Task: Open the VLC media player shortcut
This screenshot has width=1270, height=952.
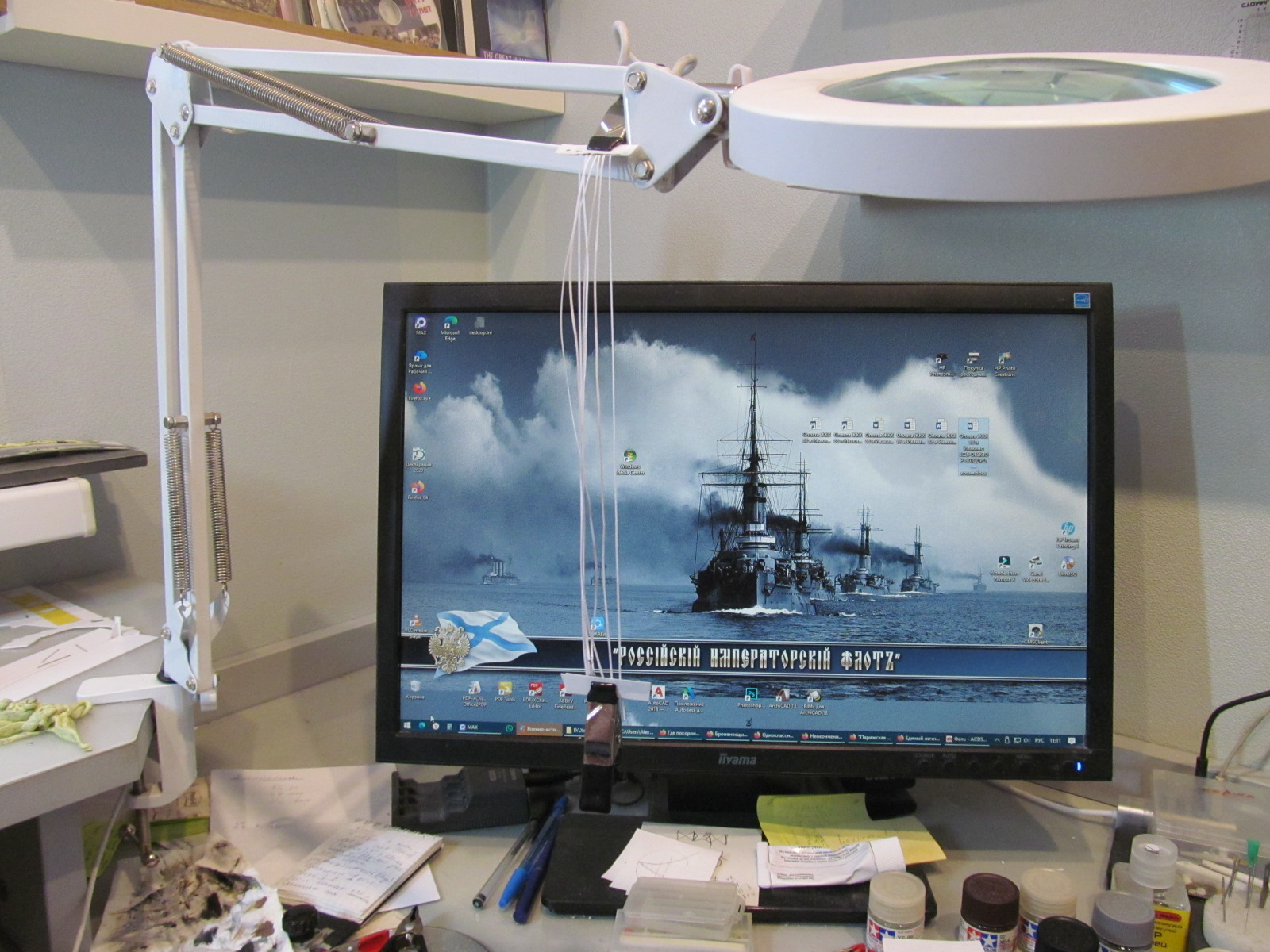Action: coord(414,623)
